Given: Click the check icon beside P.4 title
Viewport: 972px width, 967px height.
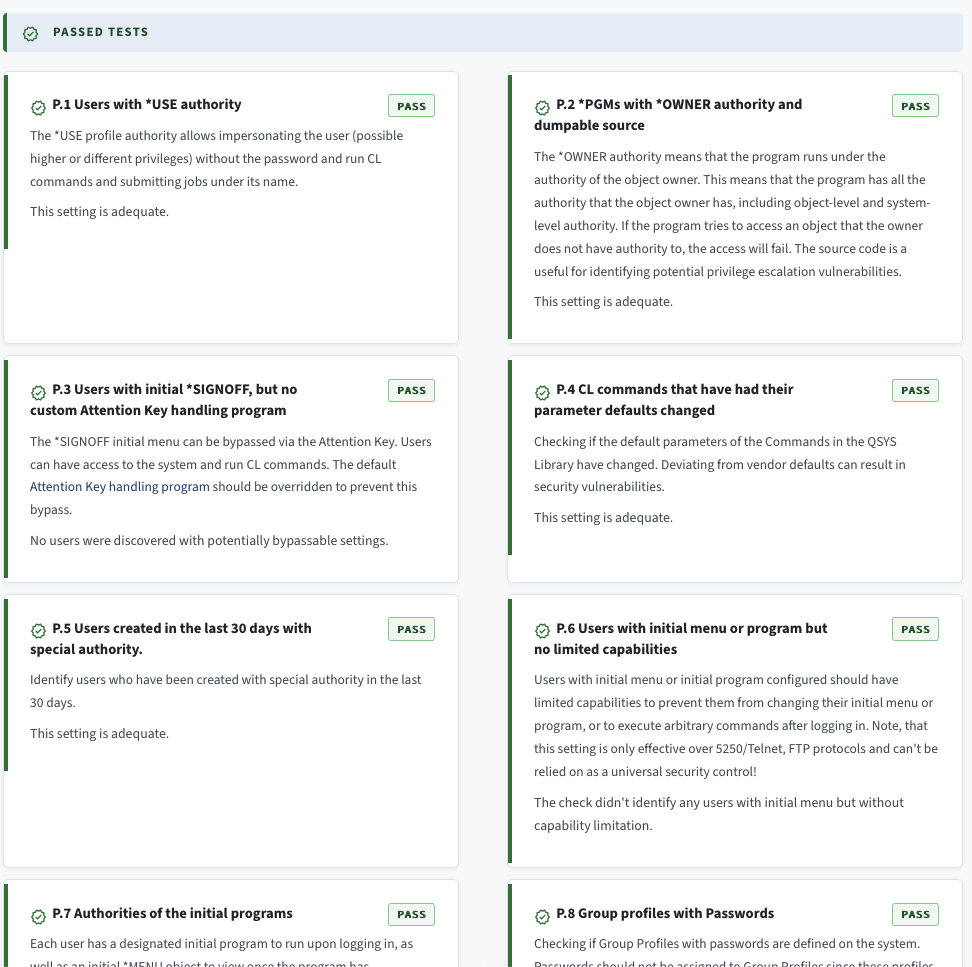Looking at the screenshot, I should point(542,391).
